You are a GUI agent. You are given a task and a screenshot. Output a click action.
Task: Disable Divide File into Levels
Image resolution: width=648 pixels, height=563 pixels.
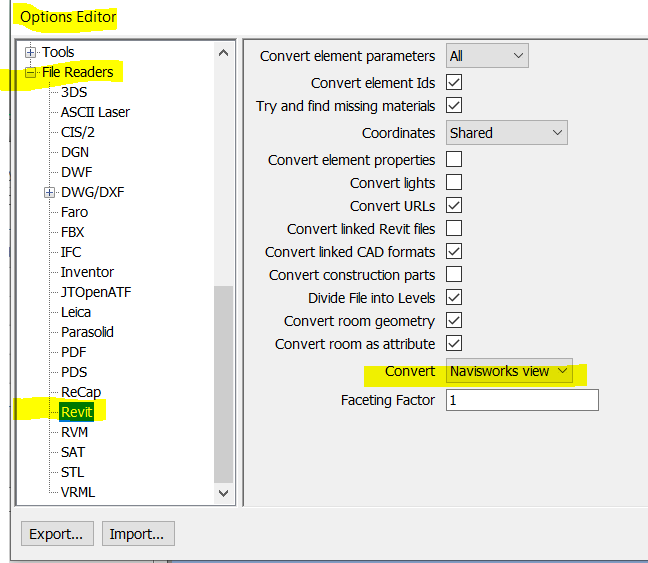[x=454, y=298]
